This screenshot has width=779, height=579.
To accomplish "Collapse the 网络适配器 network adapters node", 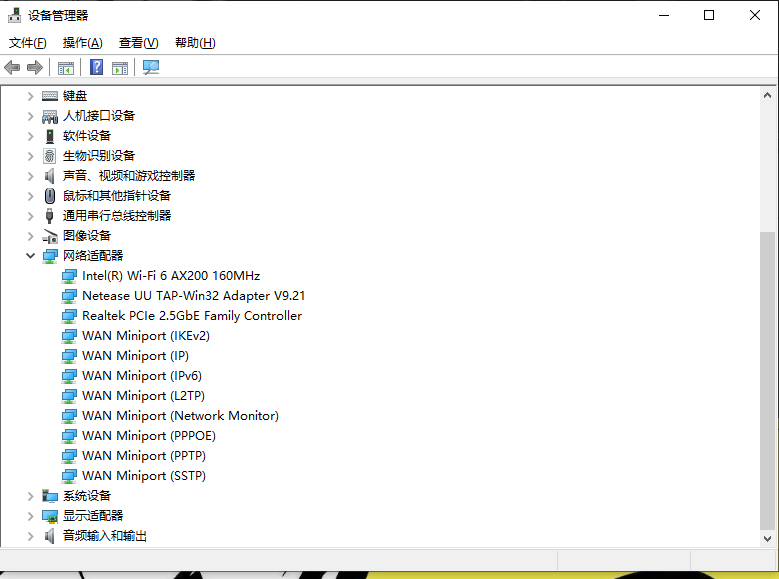I will 31,256.
